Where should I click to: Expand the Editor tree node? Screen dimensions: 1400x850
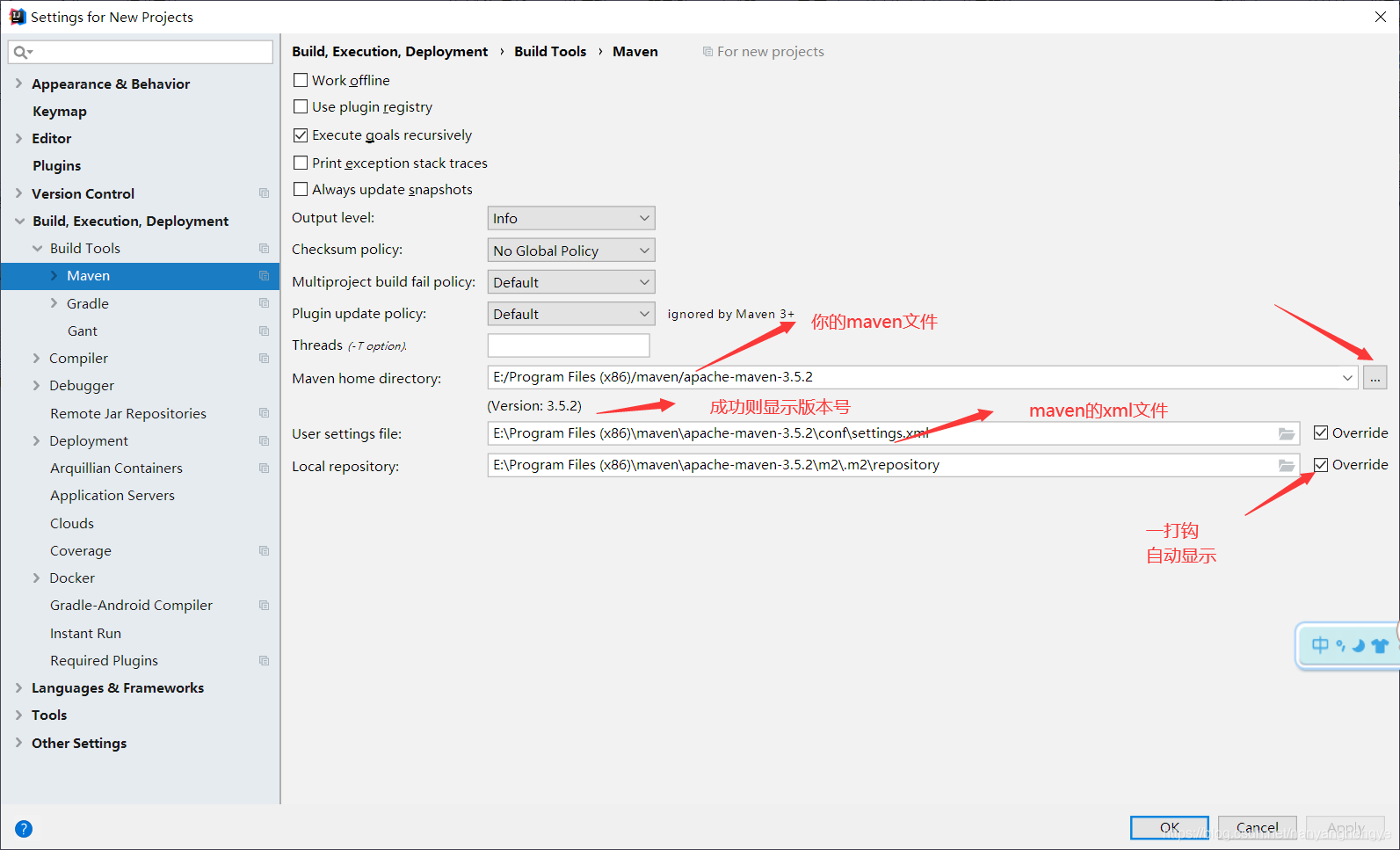pos(18,138)
